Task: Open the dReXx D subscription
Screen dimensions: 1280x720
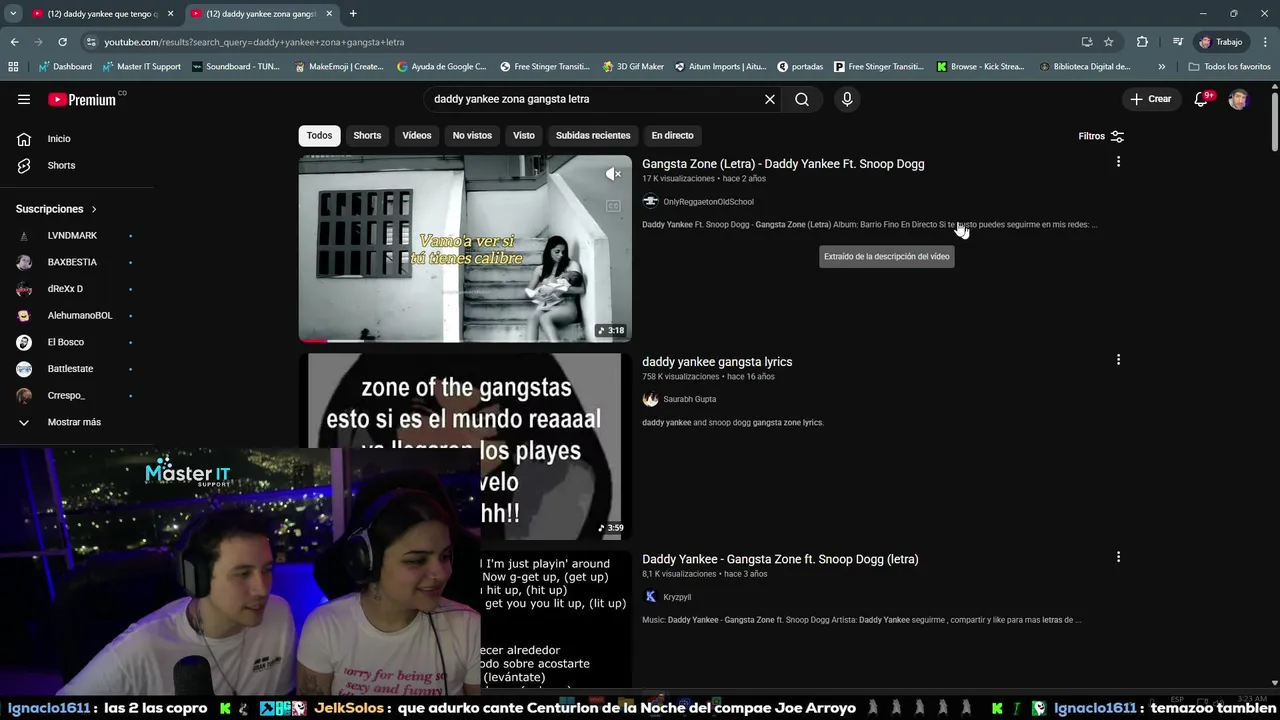Action: tap(65, 289)
